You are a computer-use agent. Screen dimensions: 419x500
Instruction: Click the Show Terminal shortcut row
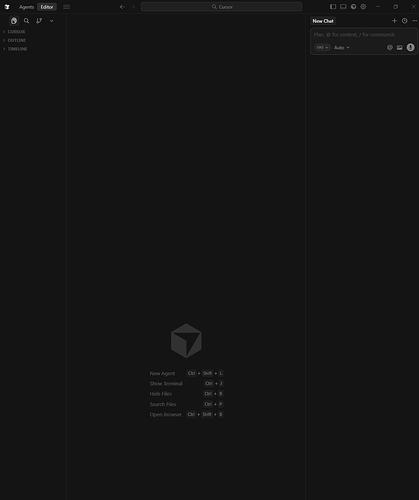(186, 384)
